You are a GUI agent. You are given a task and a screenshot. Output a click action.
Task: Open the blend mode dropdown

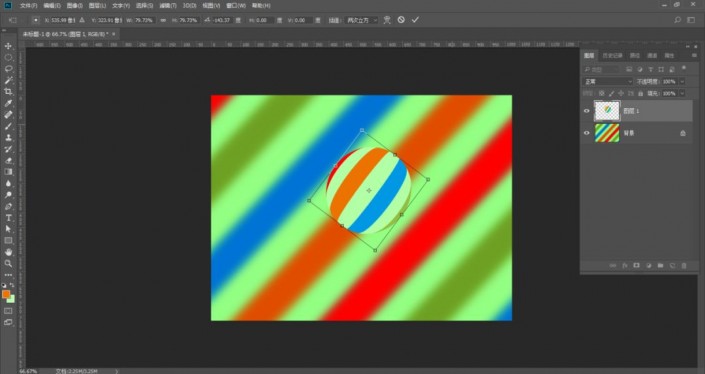tap(607, 81)
